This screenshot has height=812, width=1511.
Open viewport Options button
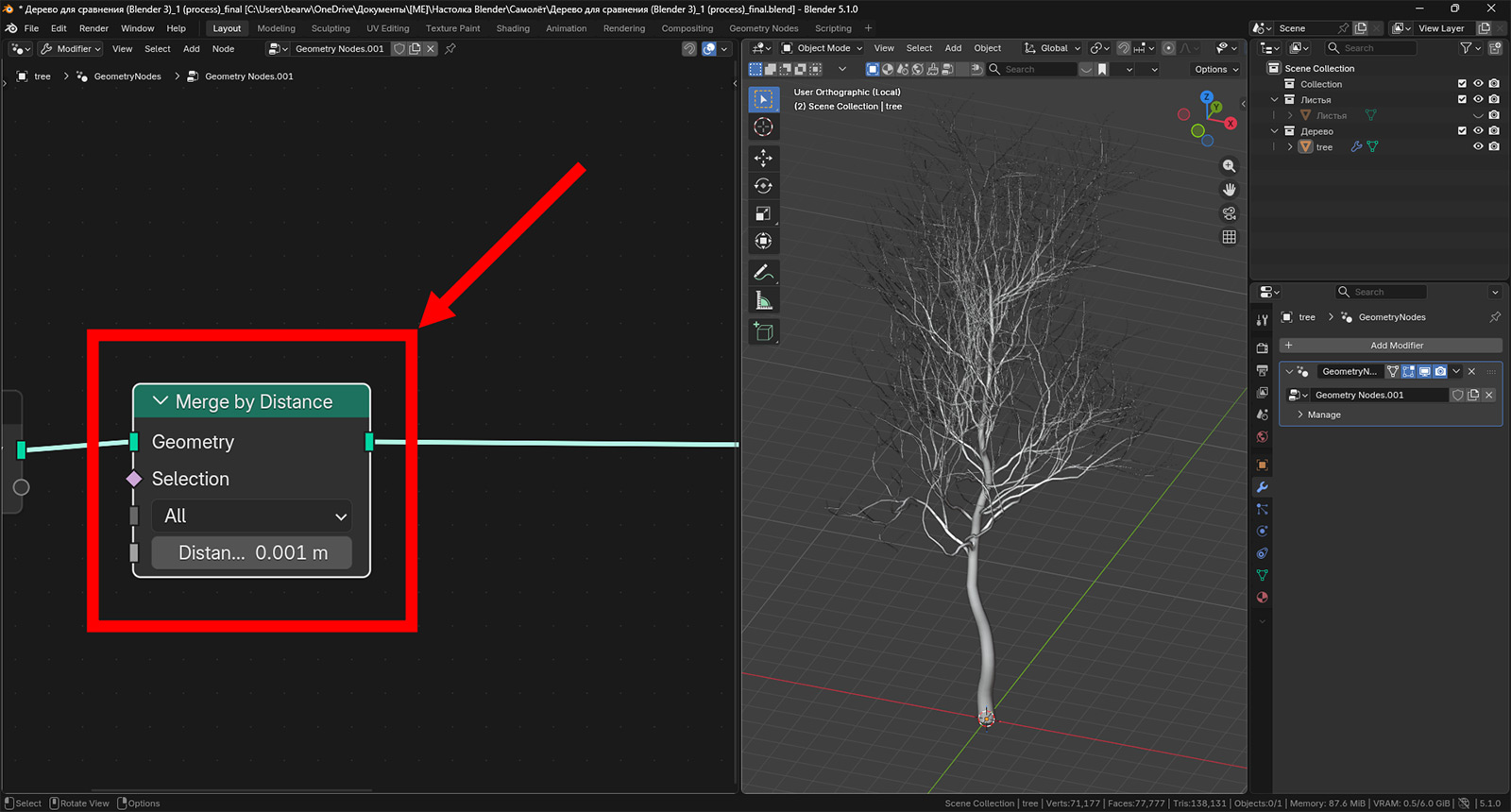point(1215,69)
